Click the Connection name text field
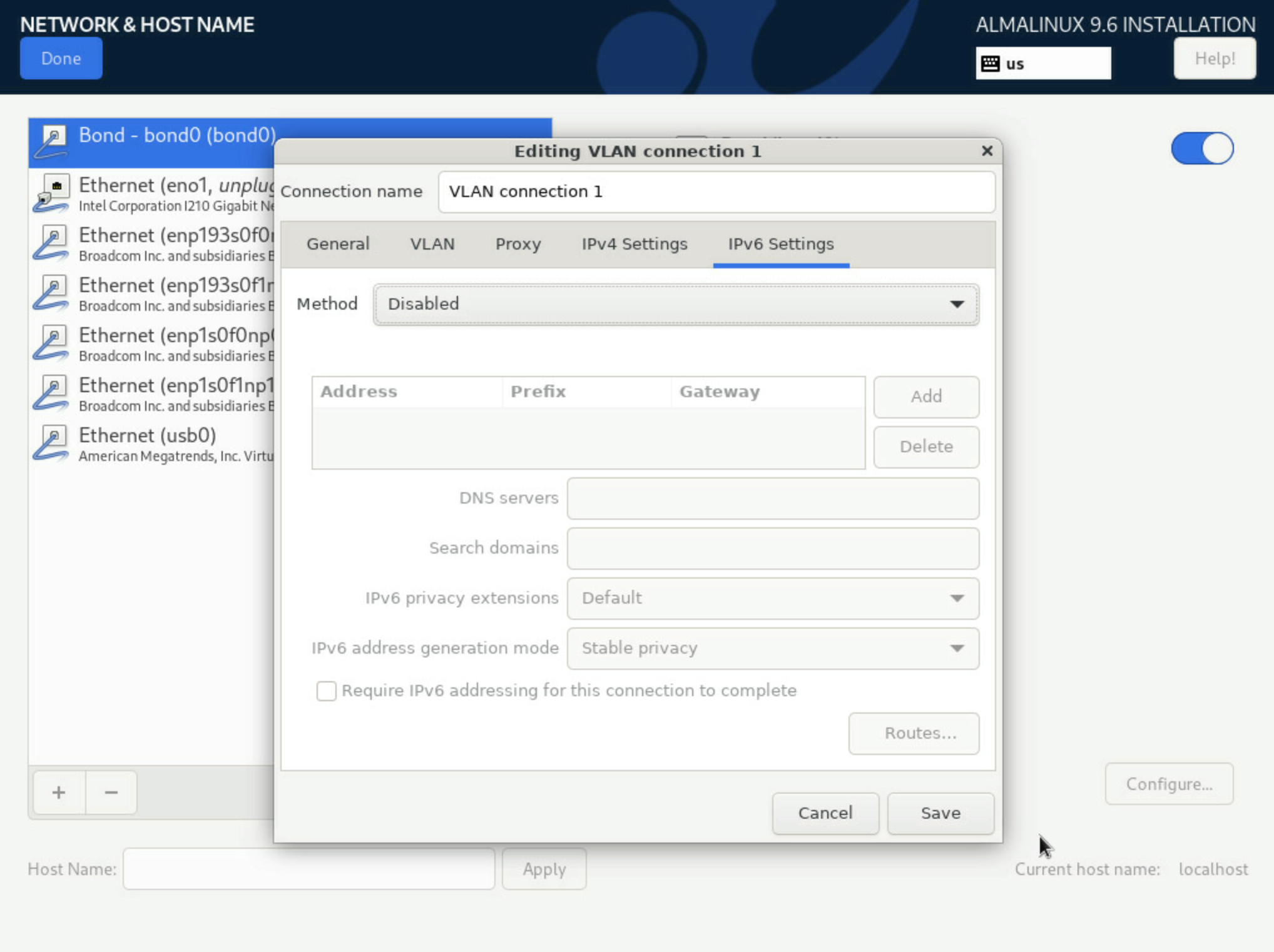1274x952 pixels. tap(716, 191)
